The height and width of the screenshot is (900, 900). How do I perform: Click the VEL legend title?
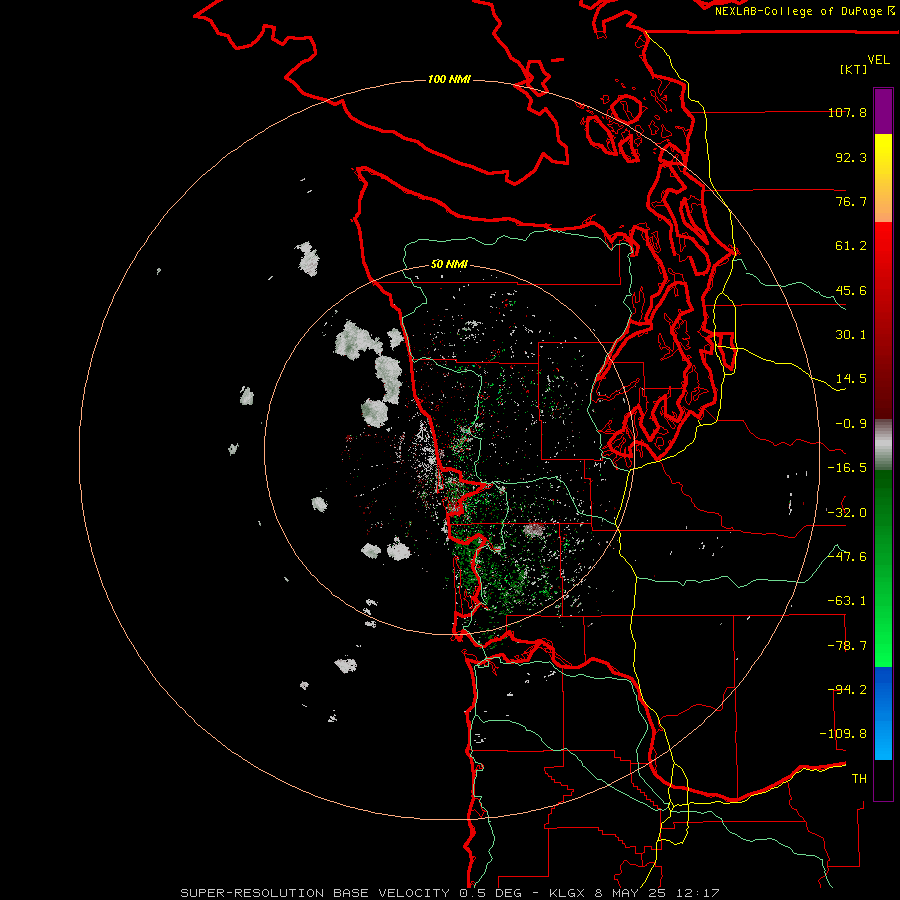(879, 60)
